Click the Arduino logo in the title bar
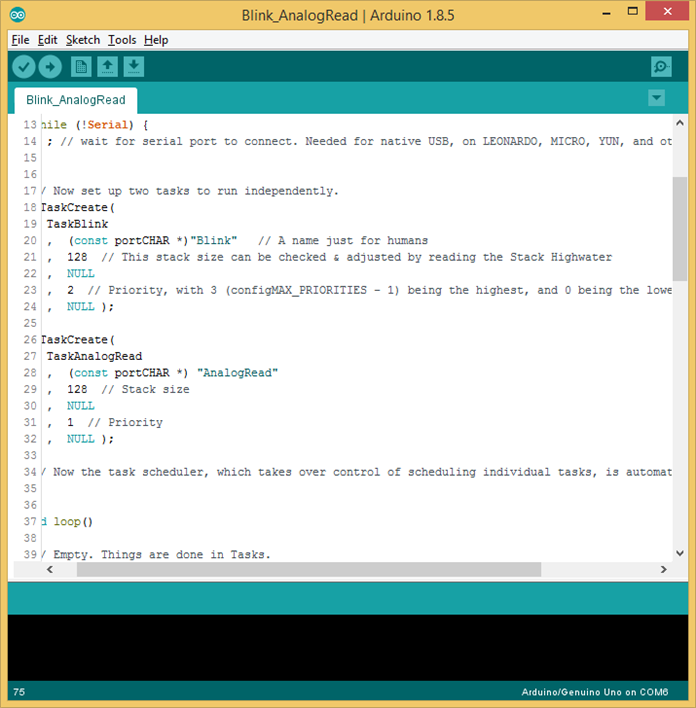 (x=18, y=15)
